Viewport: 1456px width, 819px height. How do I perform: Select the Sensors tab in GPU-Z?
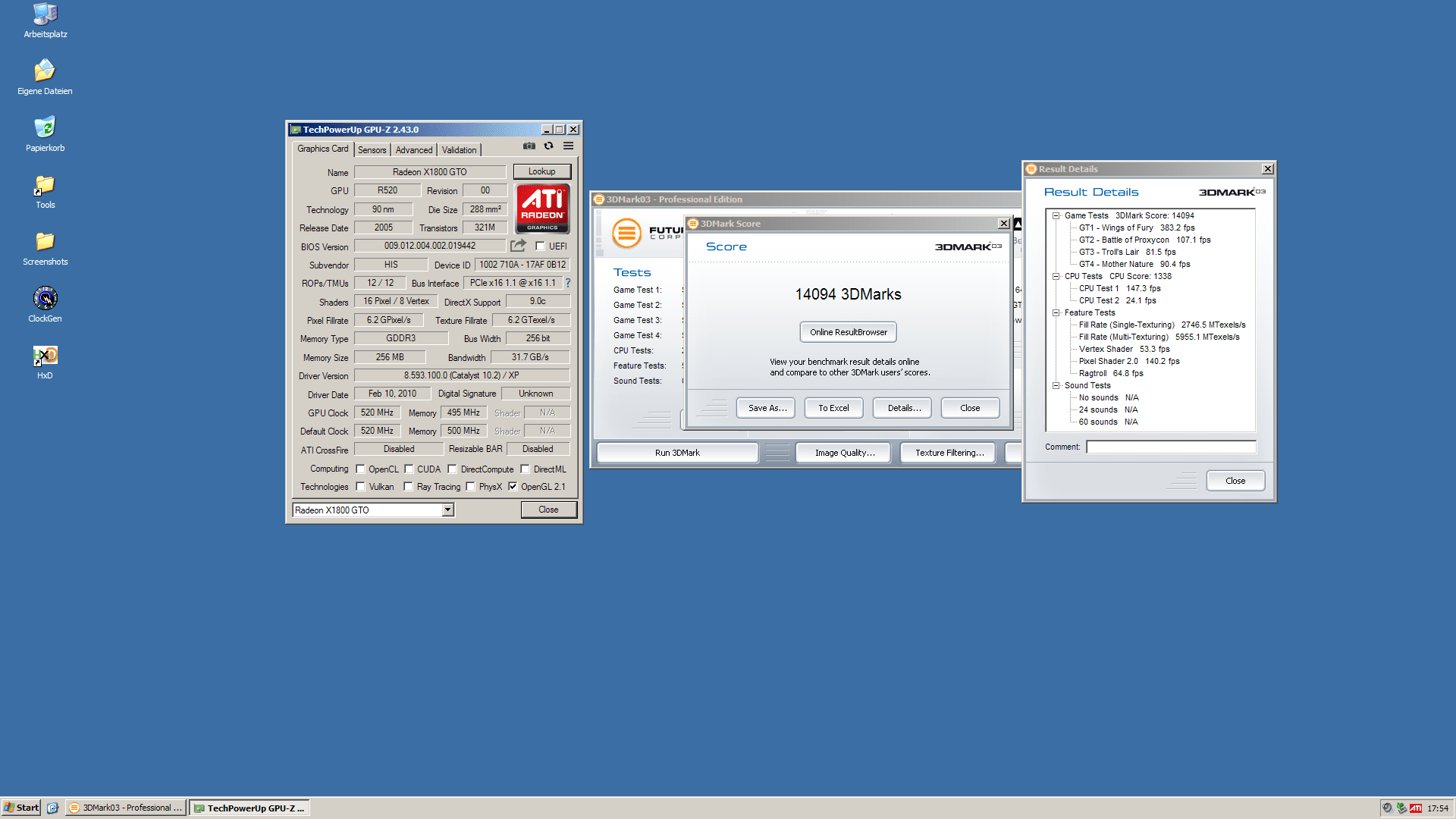tap(370, 149)
